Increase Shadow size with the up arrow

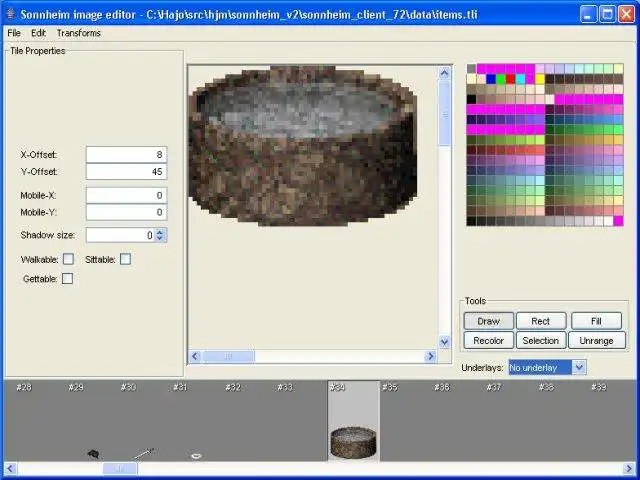(160, 231)
